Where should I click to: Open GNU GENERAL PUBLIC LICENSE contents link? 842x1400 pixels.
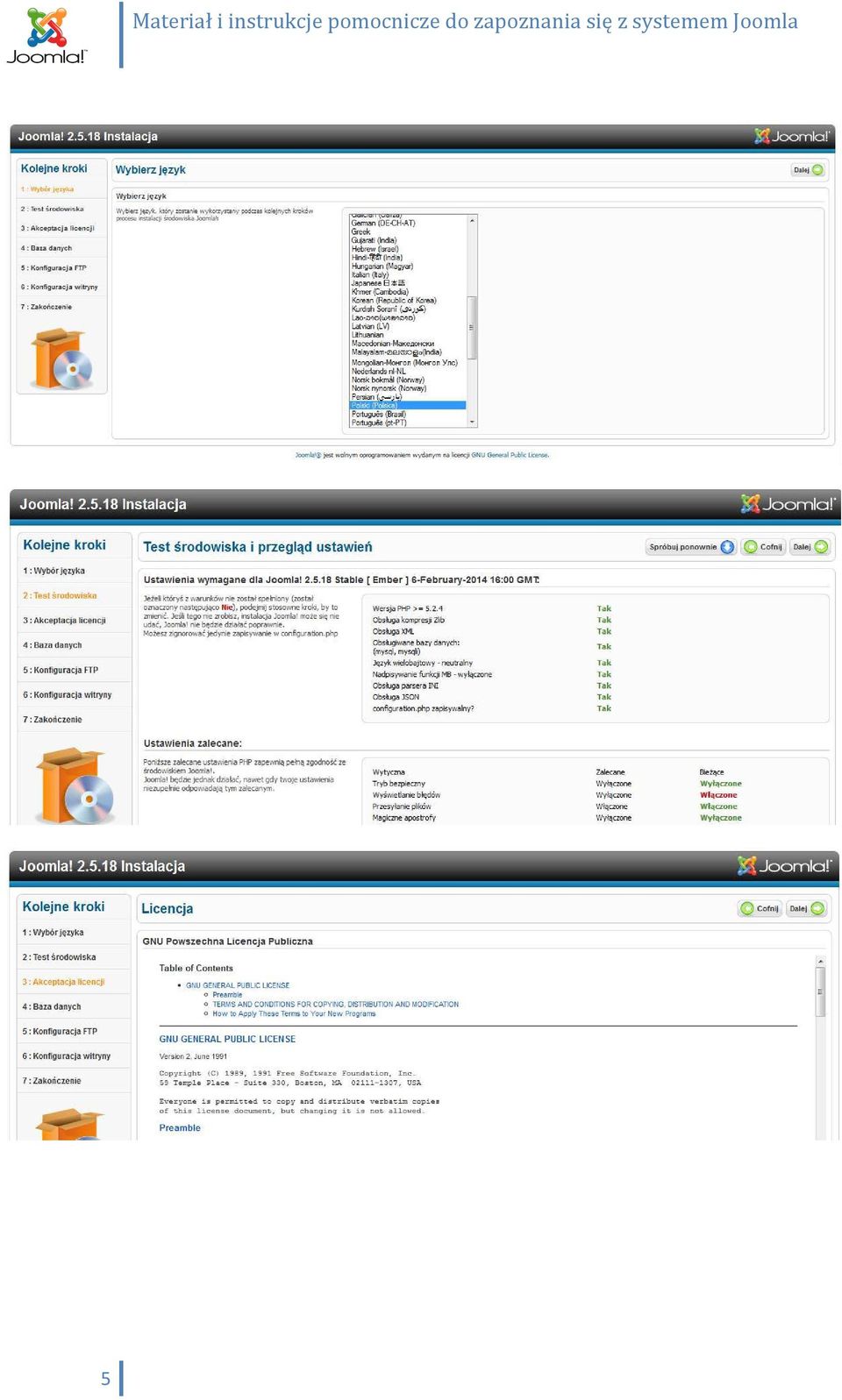238,985
